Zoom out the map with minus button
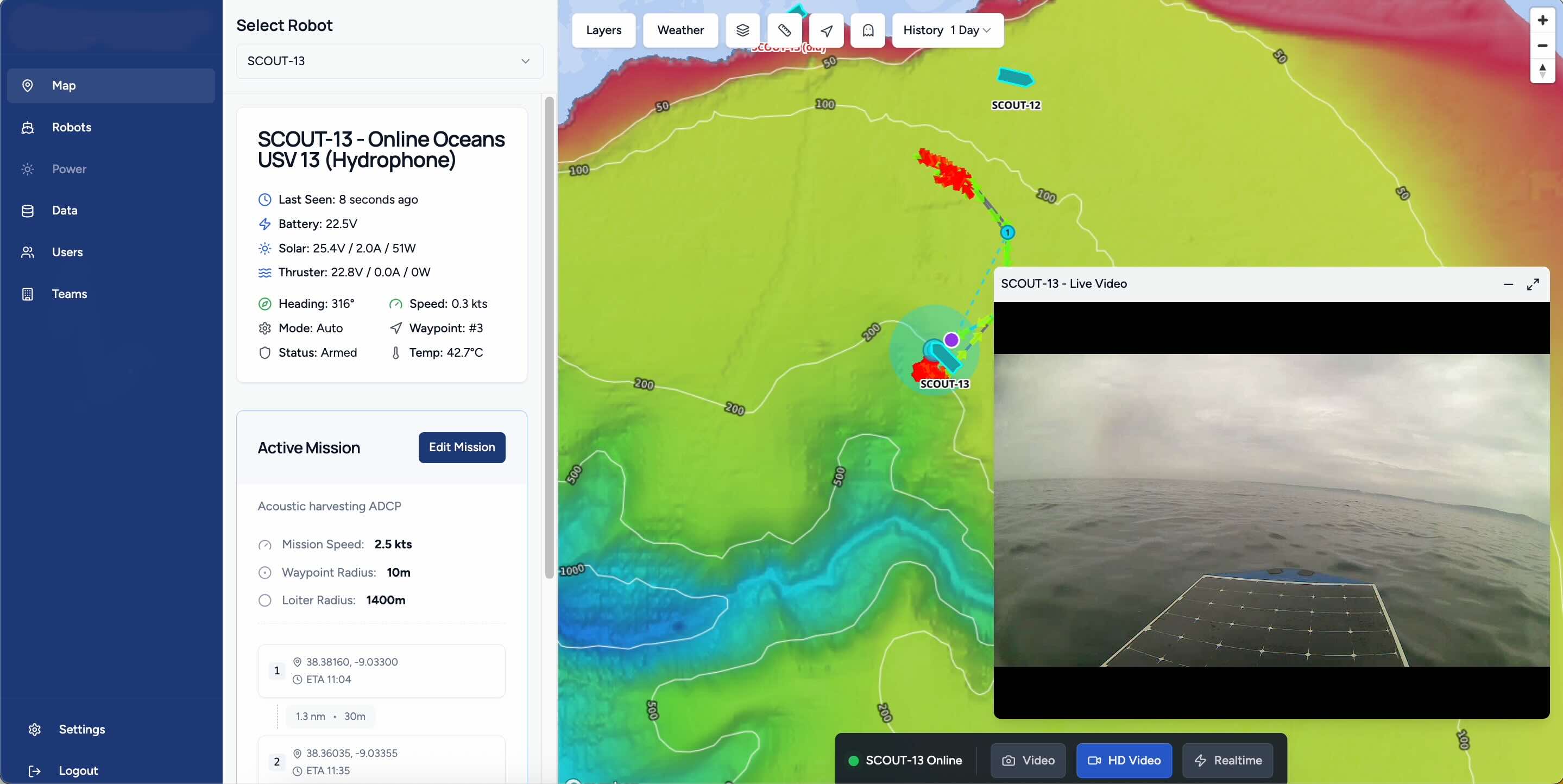The width and height of the screenshot is (1563, 784). pos(1542,46)
